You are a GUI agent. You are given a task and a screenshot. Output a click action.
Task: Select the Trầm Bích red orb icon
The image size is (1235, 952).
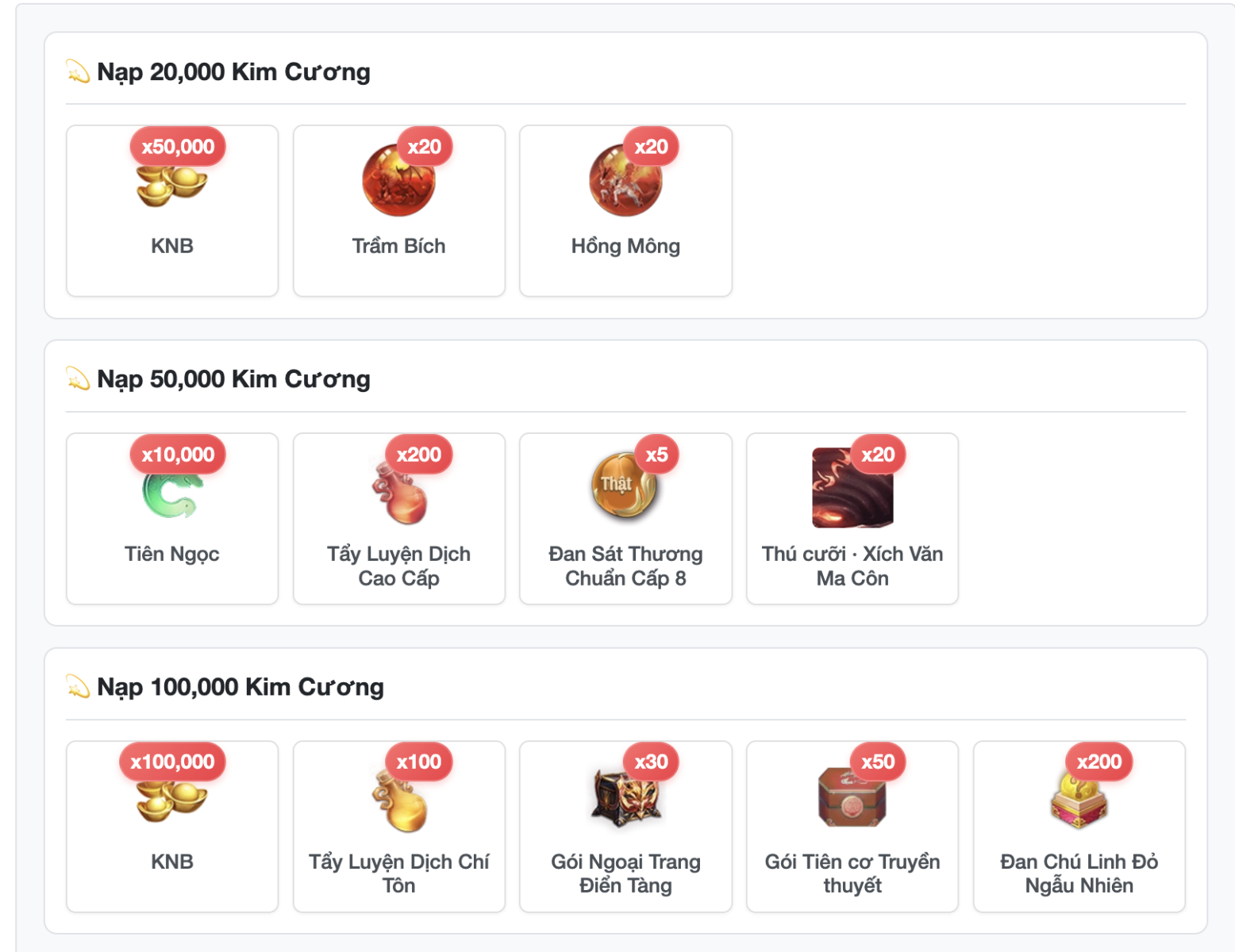pyautogui.click(x=398, y=180)
